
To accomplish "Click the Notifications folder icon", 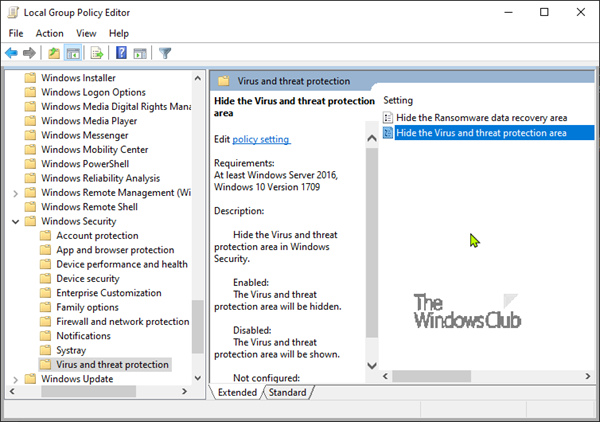I will point(46,336).
